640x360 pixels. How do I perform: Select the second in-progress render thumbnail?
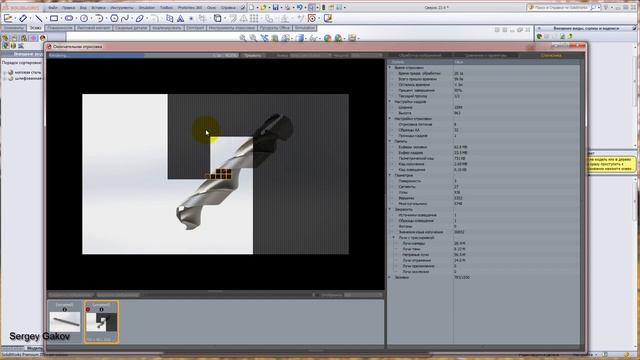[102, 322]
